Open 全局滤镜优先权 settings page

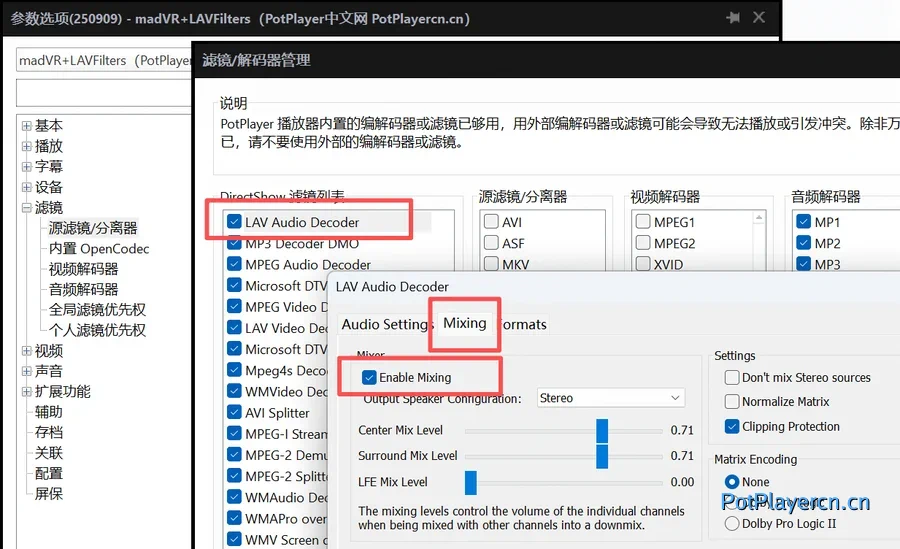[97, 310]
